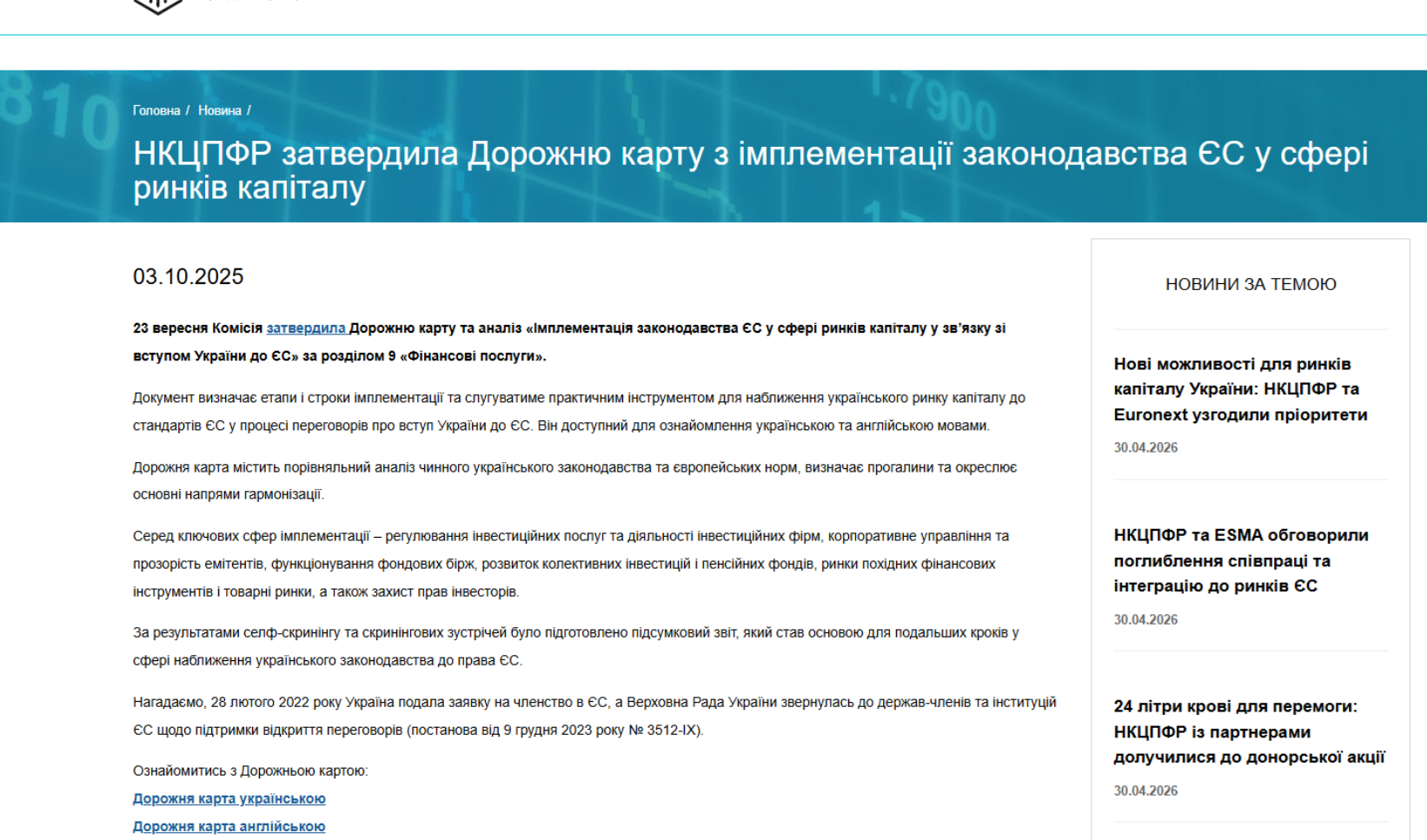Click the paragraph starting 'Нагадаємо, 28 лютого 2022'

[x=594, y=716]
